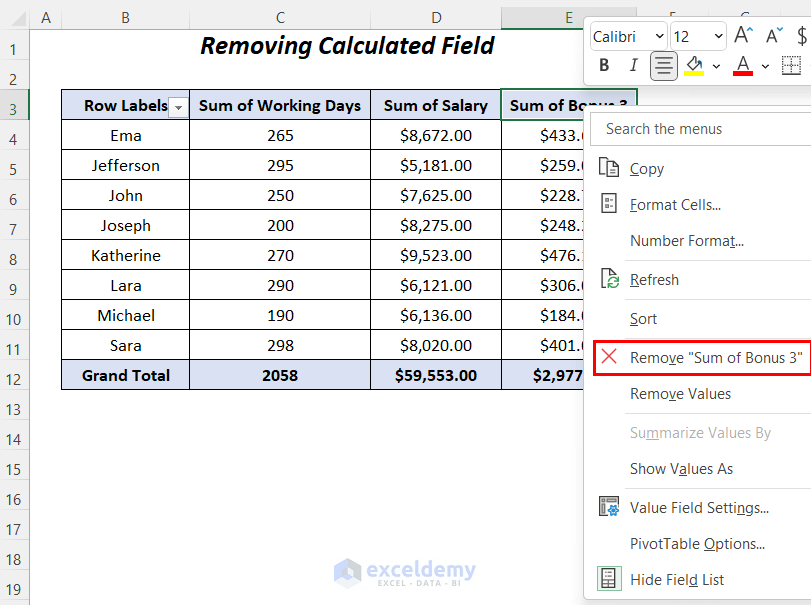Screen dimensions: 811x605
Task: Select Copy from the context menu
Action: click(649, 168)
